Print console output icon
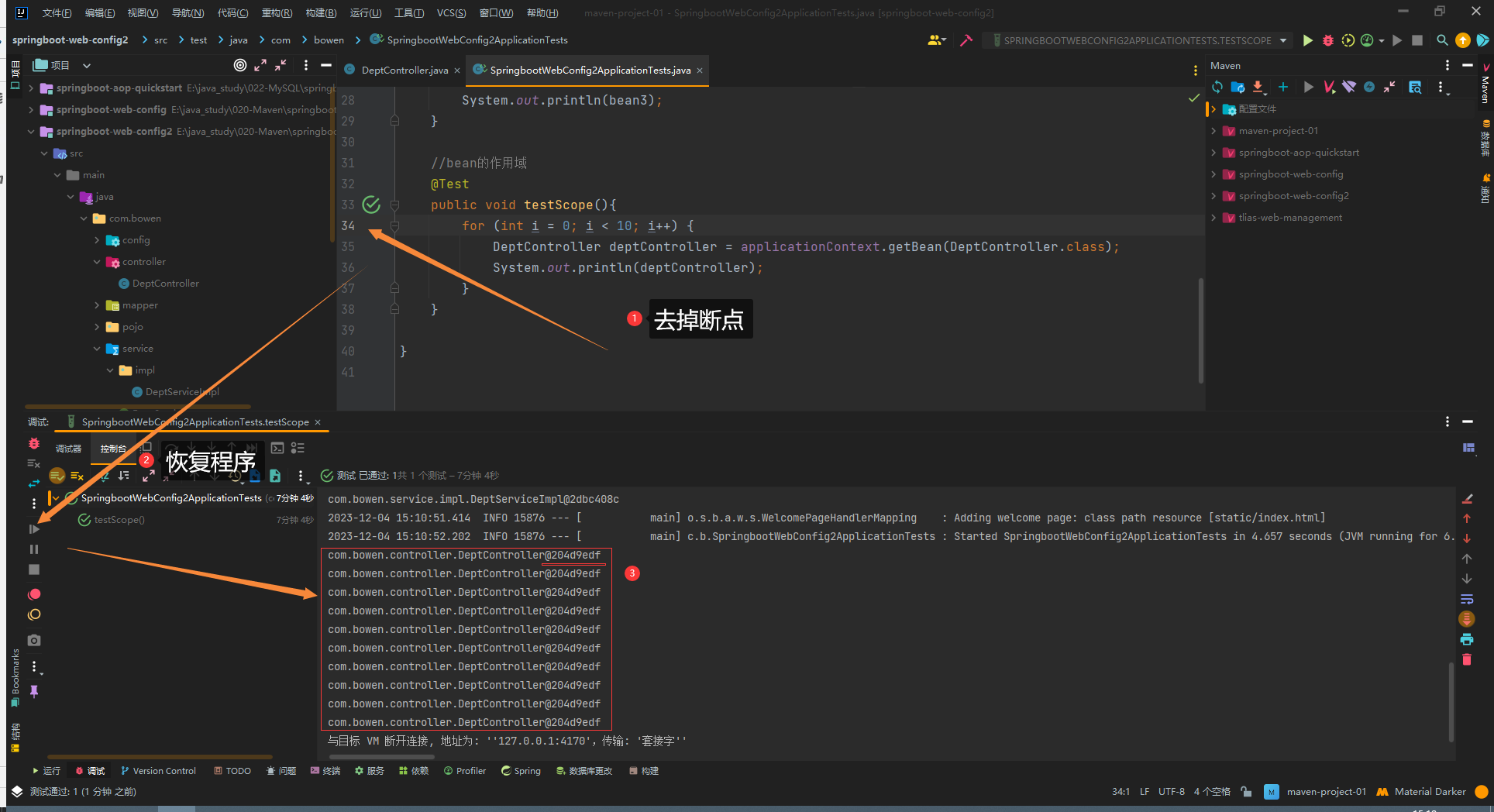The width and height of the screenshot is (1494, 812). (x=1467, y=639)
